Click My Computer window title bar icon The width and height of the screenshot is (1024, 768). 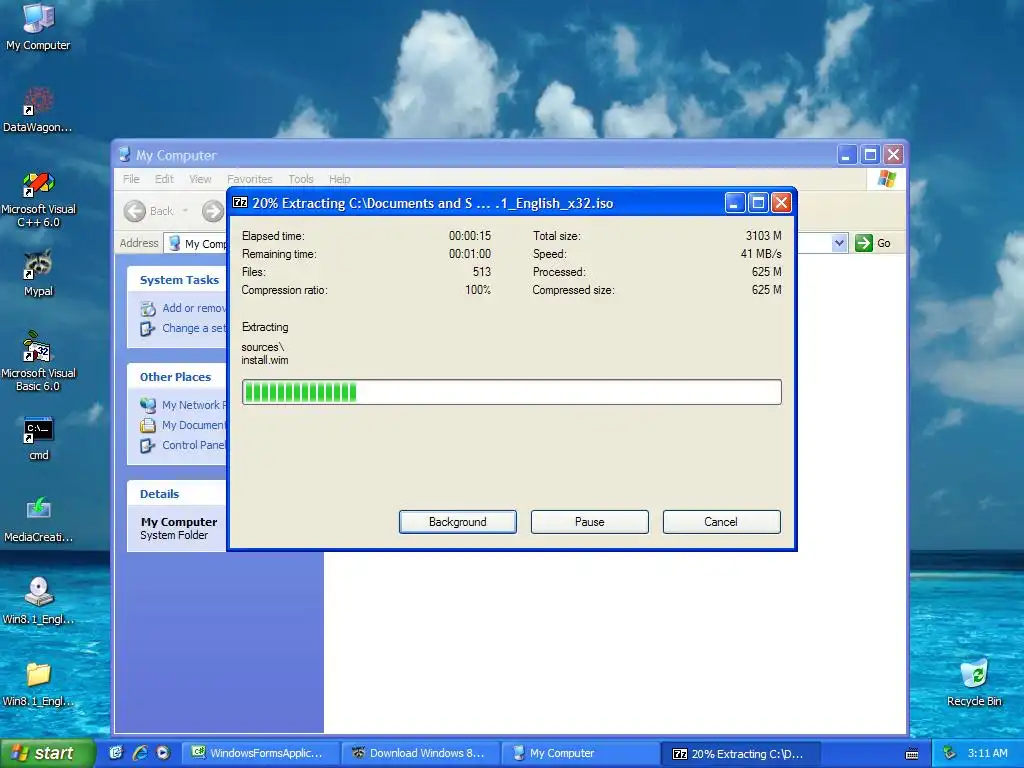pyautogui.click(x=125, y=155)
